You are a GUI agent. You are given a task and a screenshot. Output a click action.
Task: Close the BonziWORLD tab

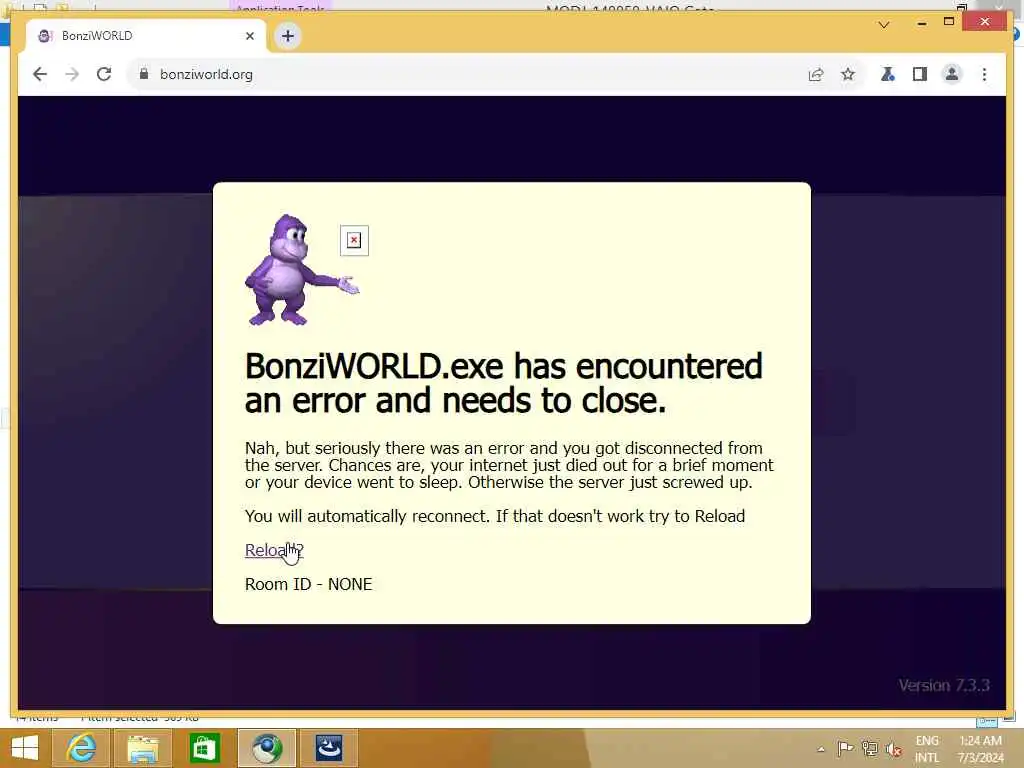click(x=249, y=36)
